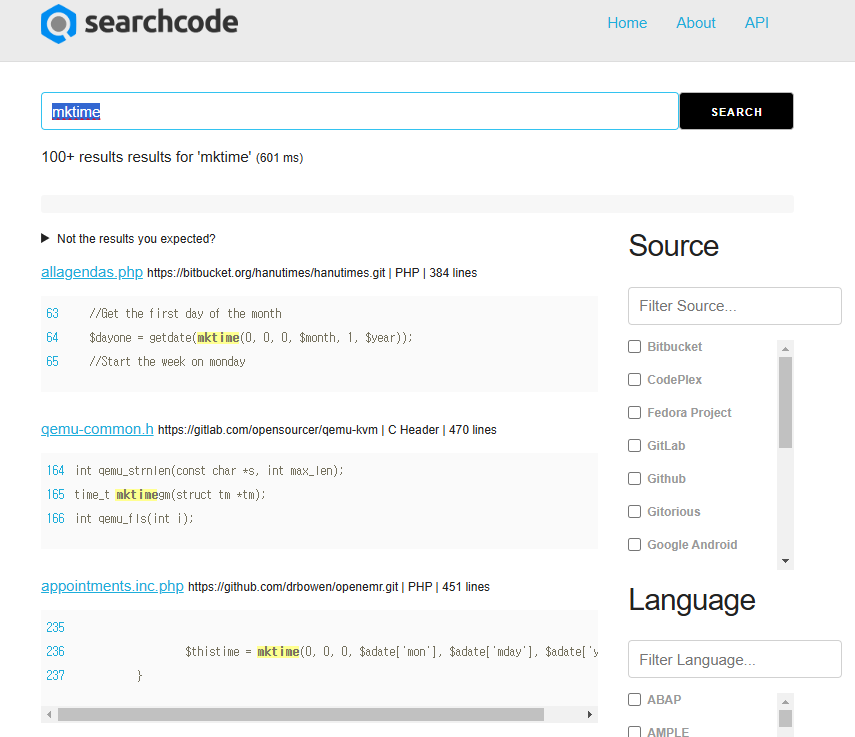This screenshot has height=737, width=855.
Task: Click the highlighted mktime in the $thistime line
Action: tap(278, 652)
